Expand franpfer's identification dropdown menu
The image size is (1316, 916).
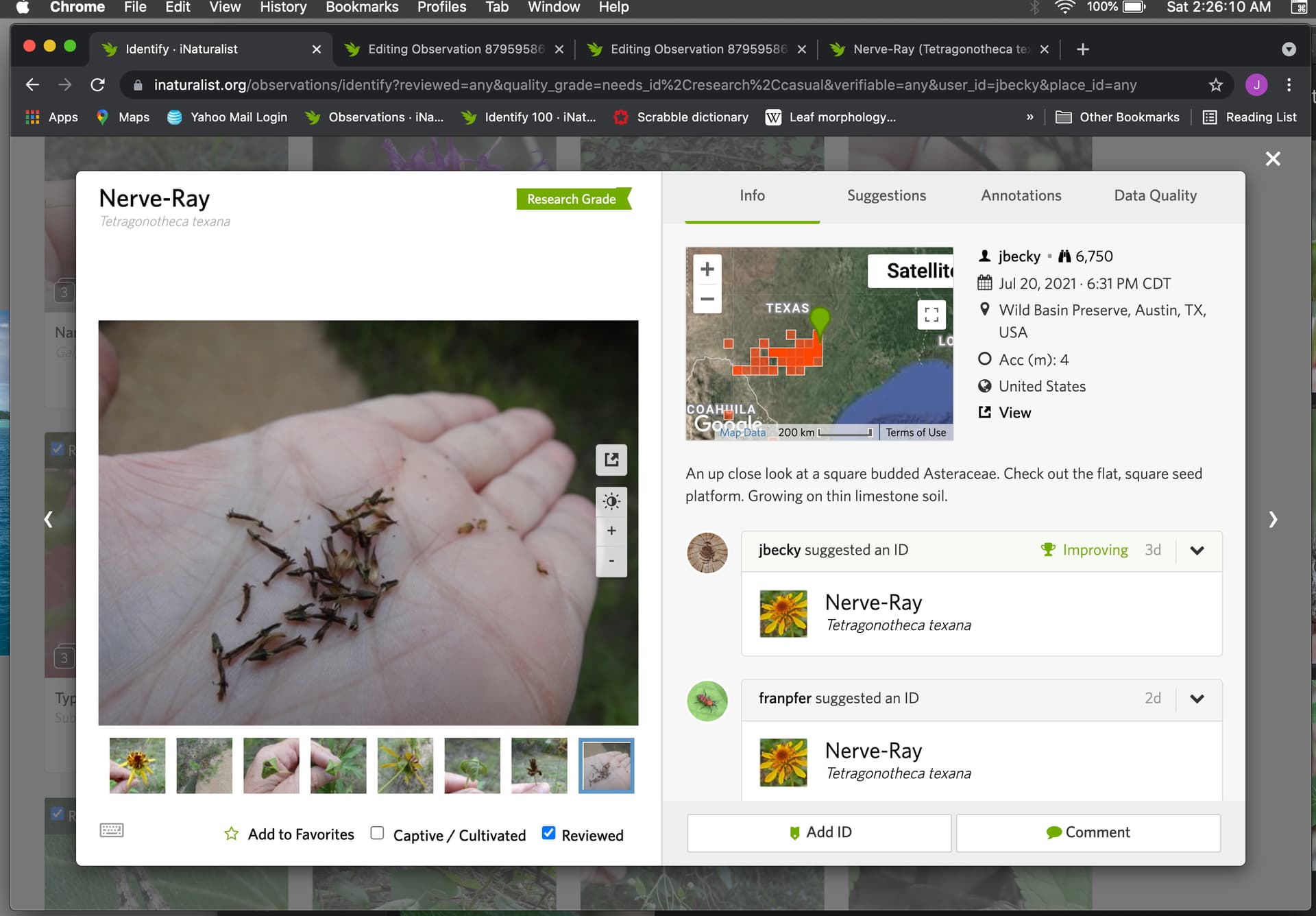1197,699
